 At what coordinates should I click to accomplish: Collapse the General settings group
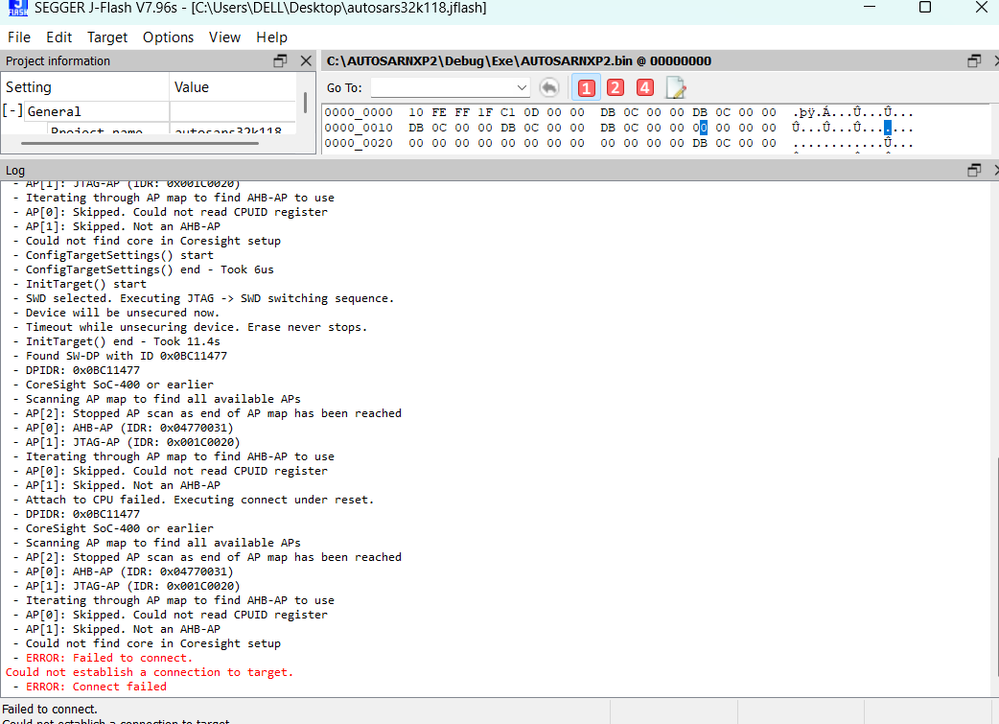[13, 111]
